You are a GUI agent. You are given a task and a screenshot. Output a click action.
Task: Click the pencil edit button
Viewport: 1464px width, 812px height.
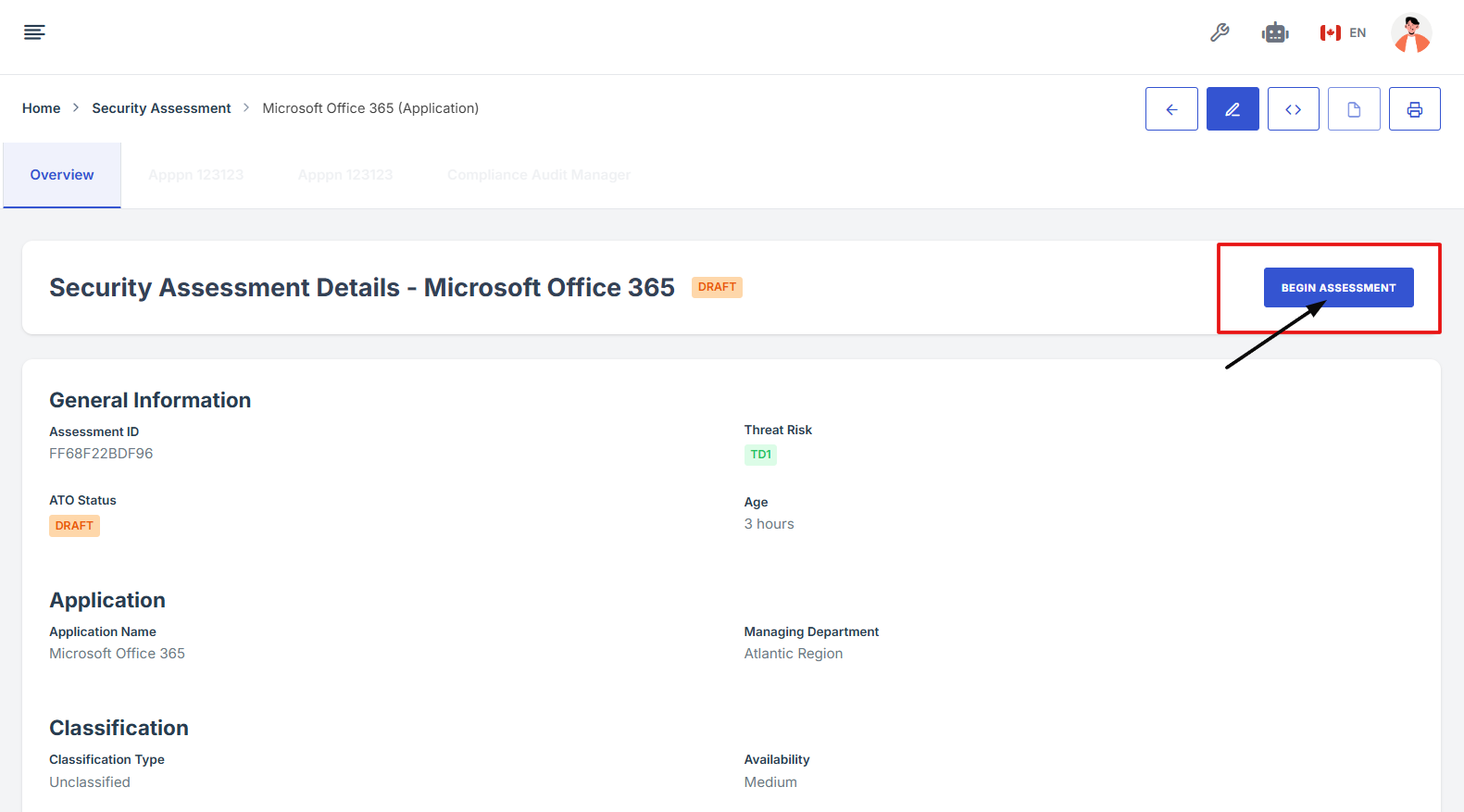(x=1233, y=109)
